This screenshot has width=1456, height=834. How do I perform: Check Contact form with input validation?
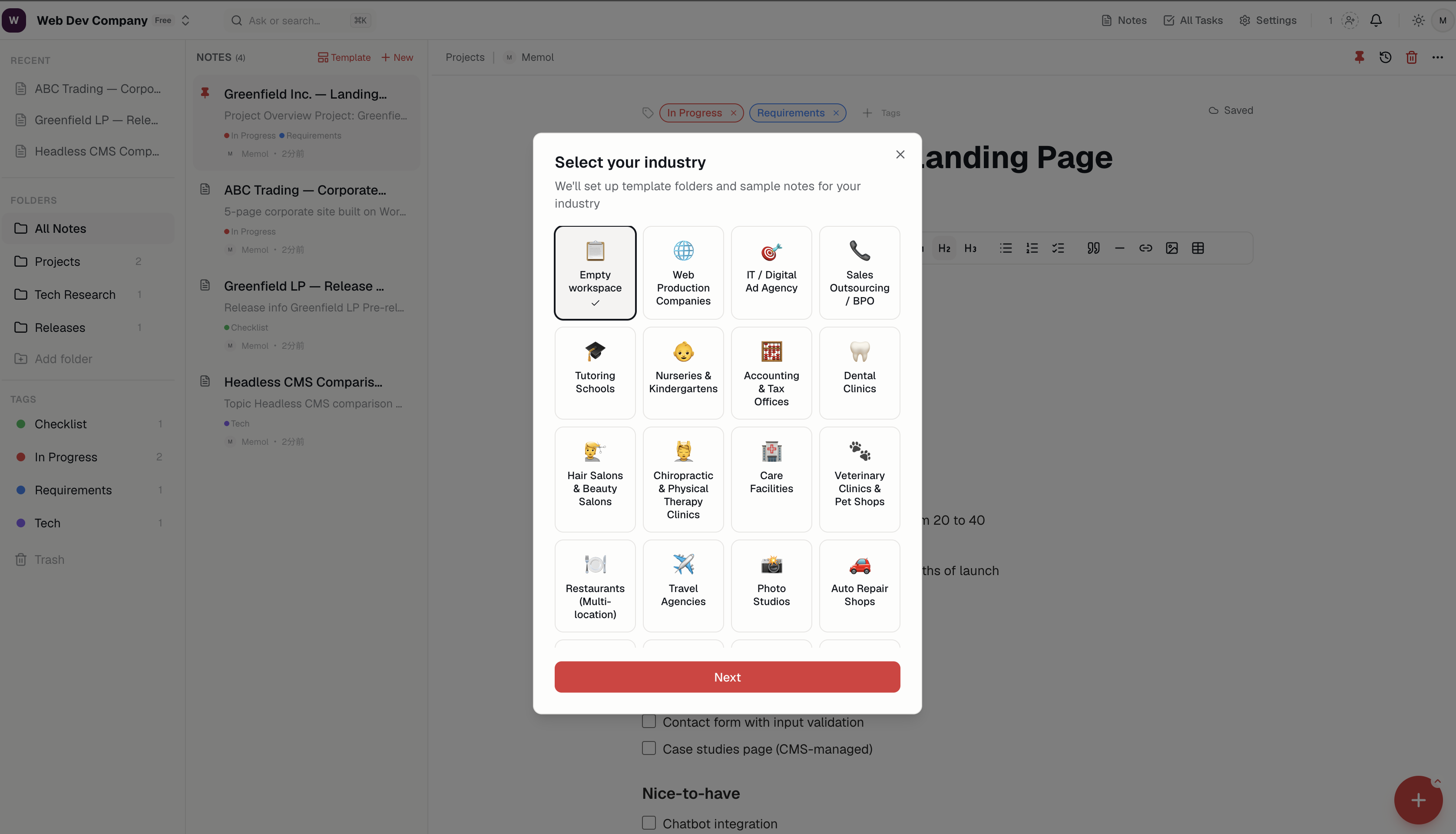click(x=649, y=722)
